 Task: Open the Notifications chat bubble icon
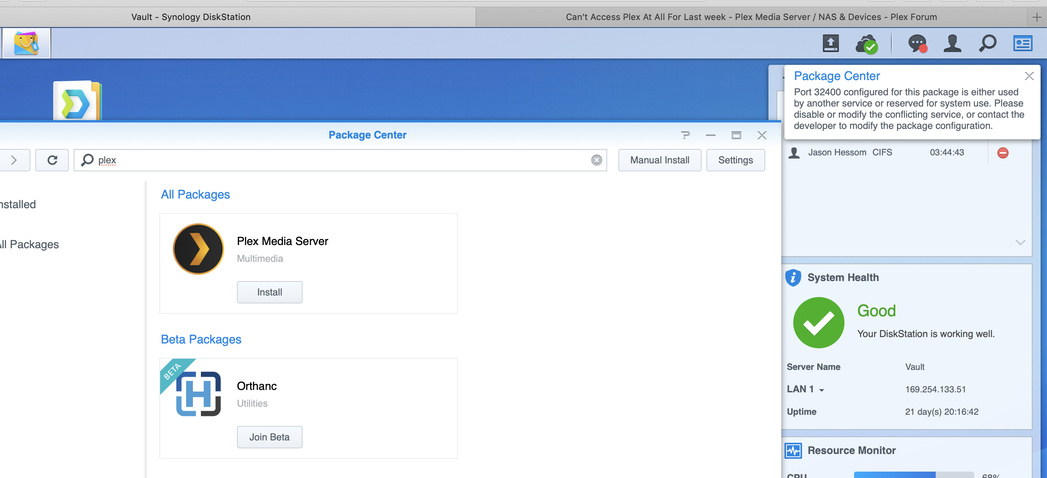pos(918,44)
